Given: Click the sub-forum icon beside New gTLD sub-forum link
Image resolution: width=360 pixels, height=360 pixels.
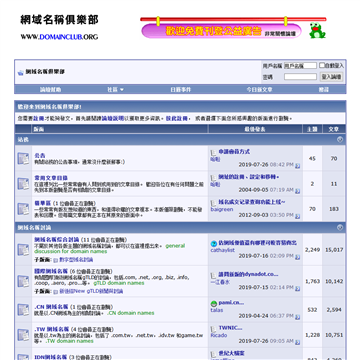Looking at the screenshot, I should [x=56, y=291].
